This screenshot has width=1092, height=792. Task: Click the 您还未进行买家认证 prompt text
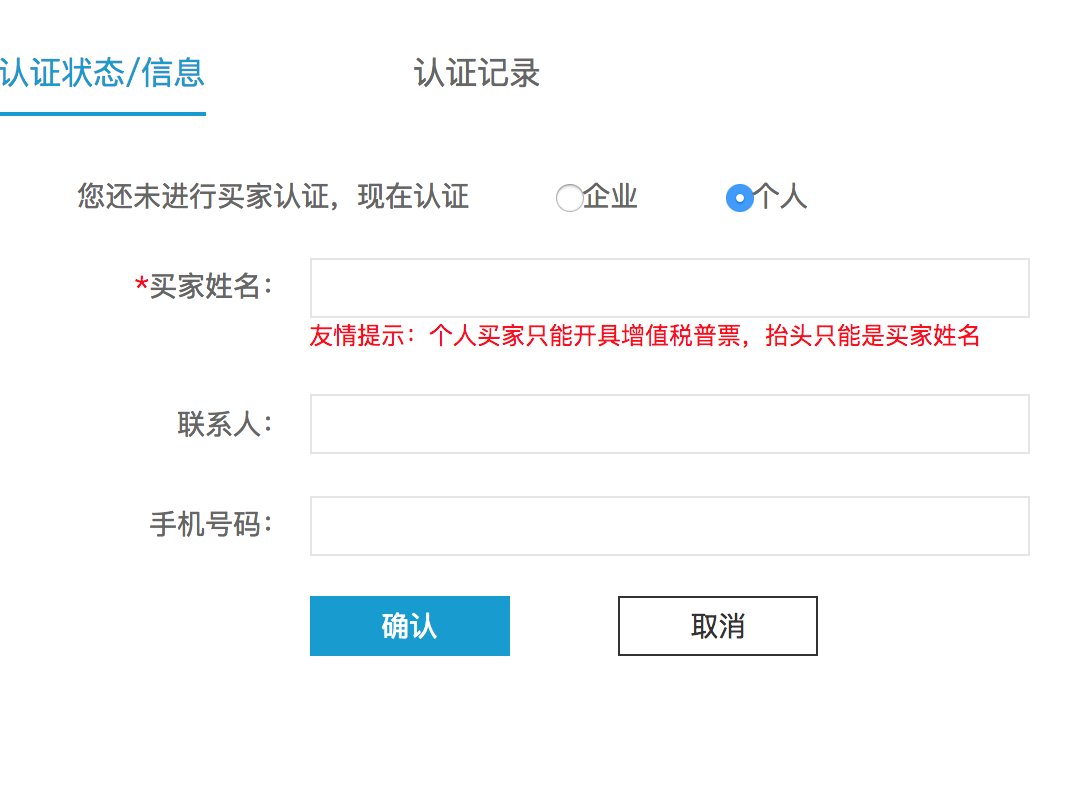(x=202, y=197)
